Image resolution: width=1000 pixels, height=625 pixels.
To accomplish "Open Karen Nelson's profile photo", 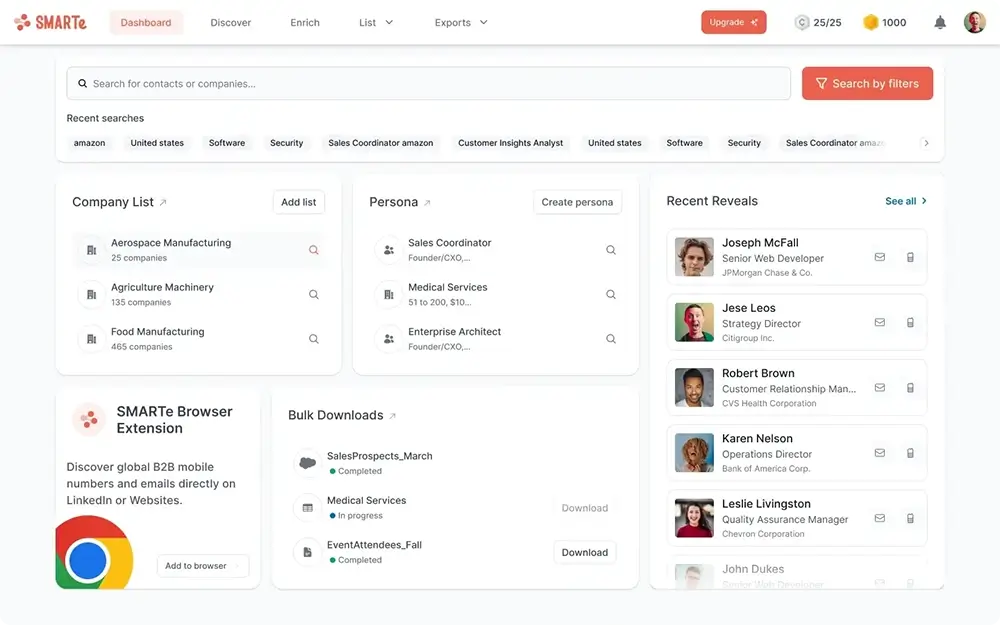I will coord(694,453).
